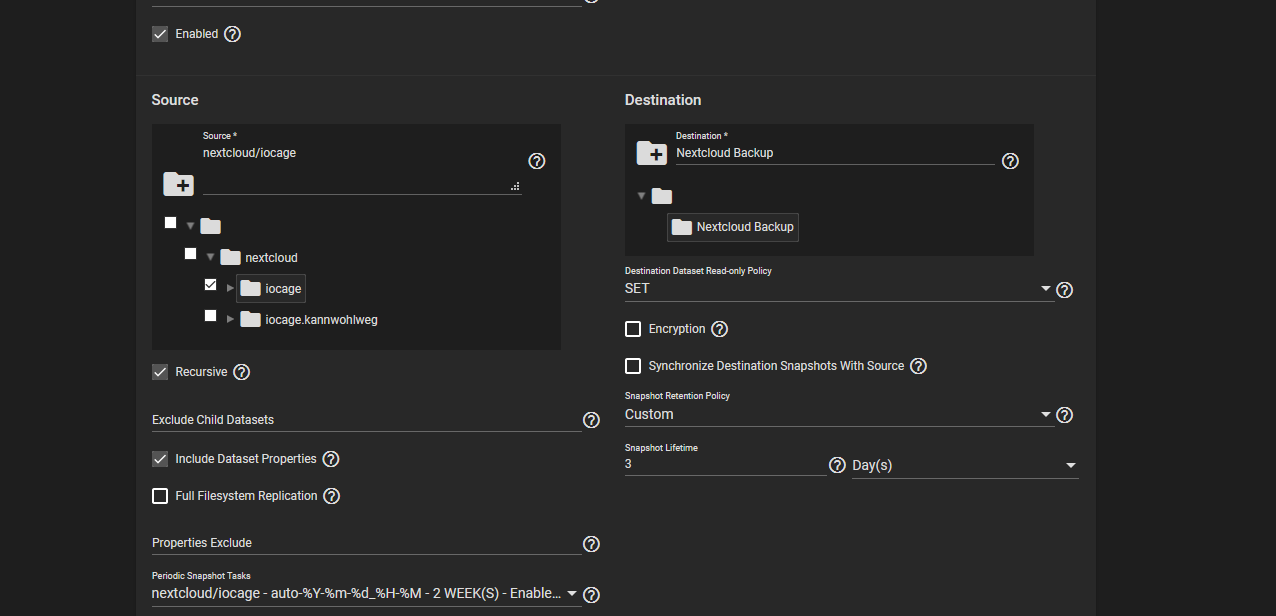Image resolution: width=1276 pixels, height=616 pixels.
Task: Enable the Encryption checkbox
Action: tap(633, 329)
